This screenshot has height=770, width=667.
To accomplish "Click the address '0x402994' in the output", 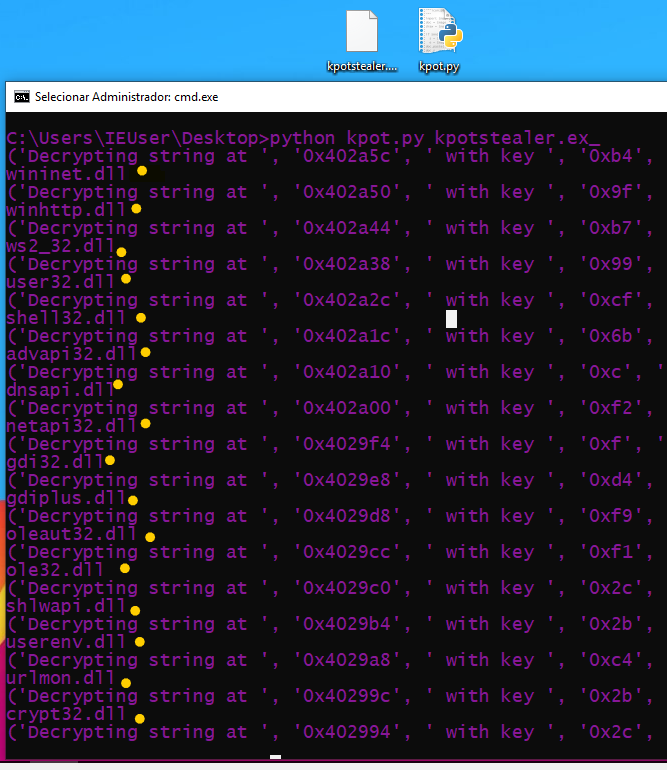I will [347, 732].
